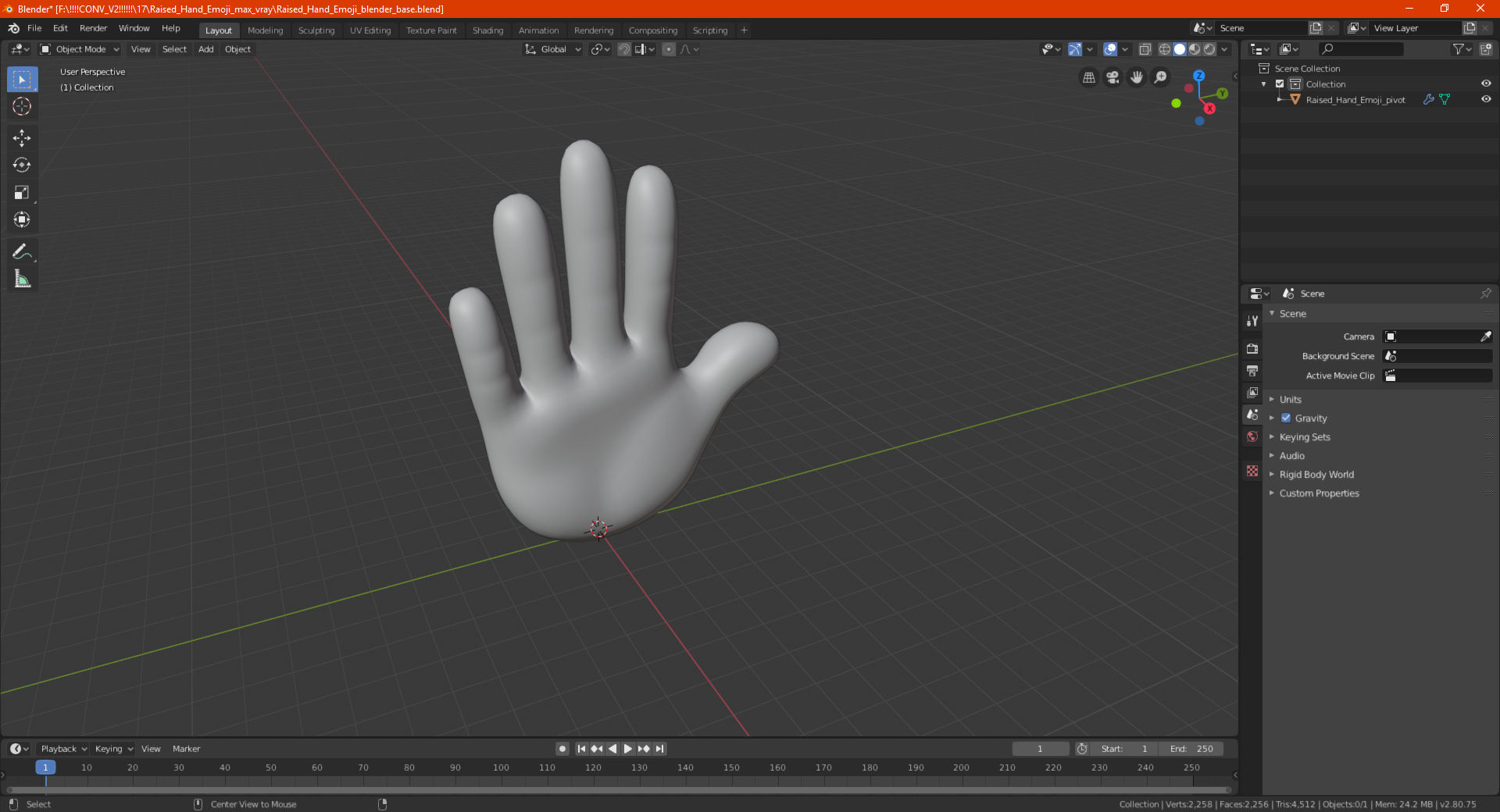Viewport: 1500px width, 812px height.
Task: Play the animation in reverse
Action: pos(612,749)
